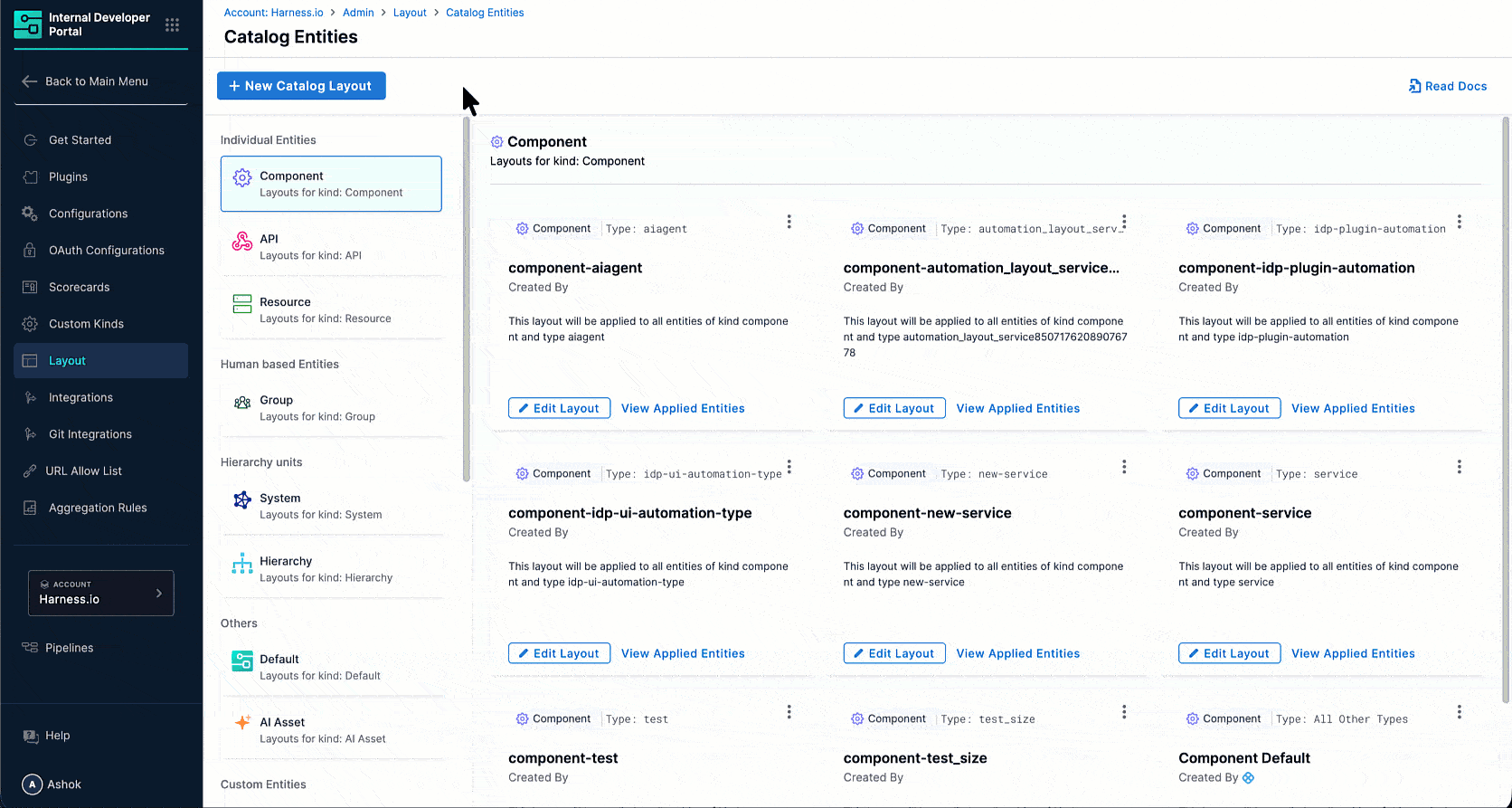Select the API entity icon

point(242,242)
